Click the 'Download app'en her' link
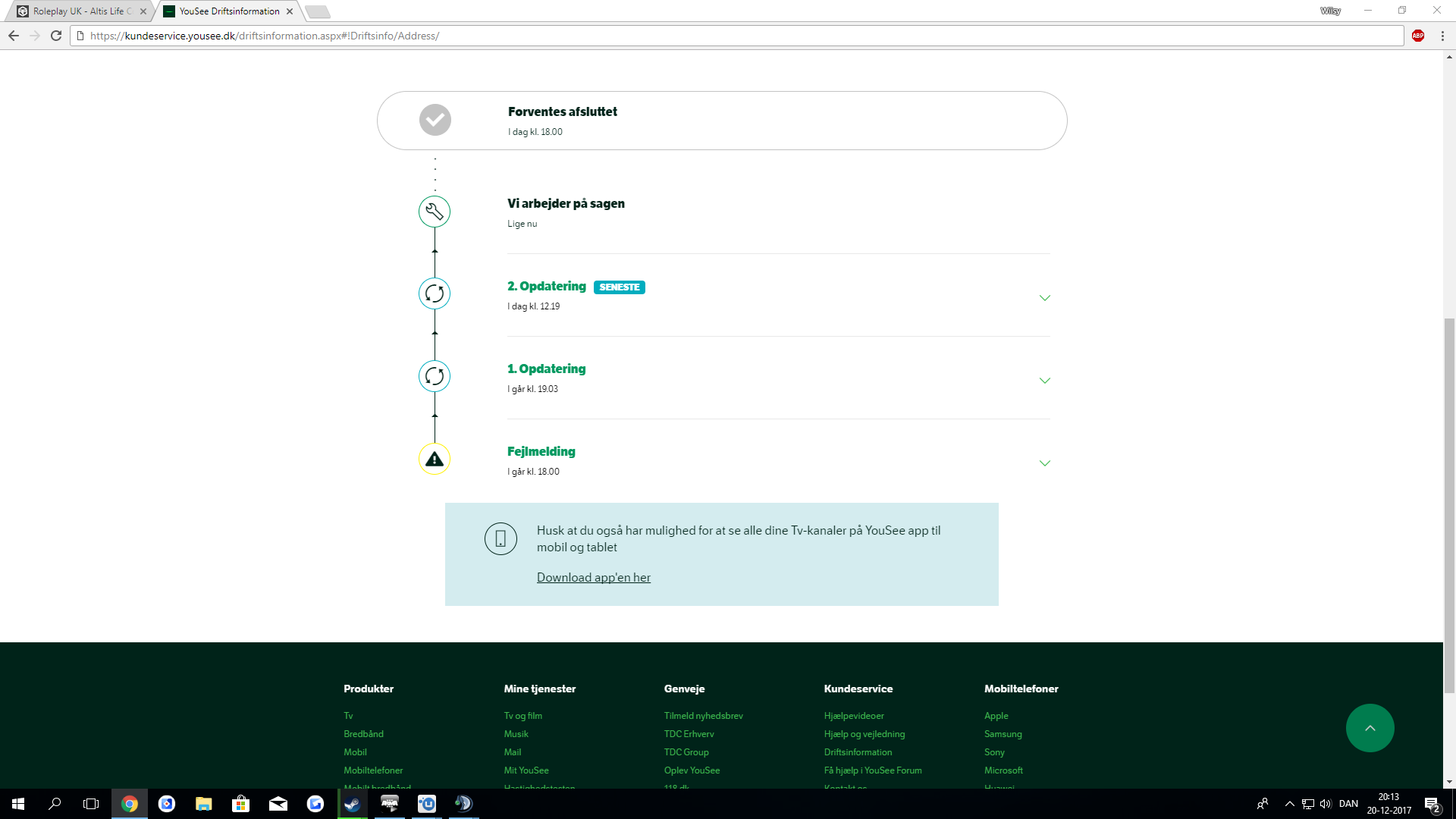This screenshot has height=819, width=1456. 594,578
